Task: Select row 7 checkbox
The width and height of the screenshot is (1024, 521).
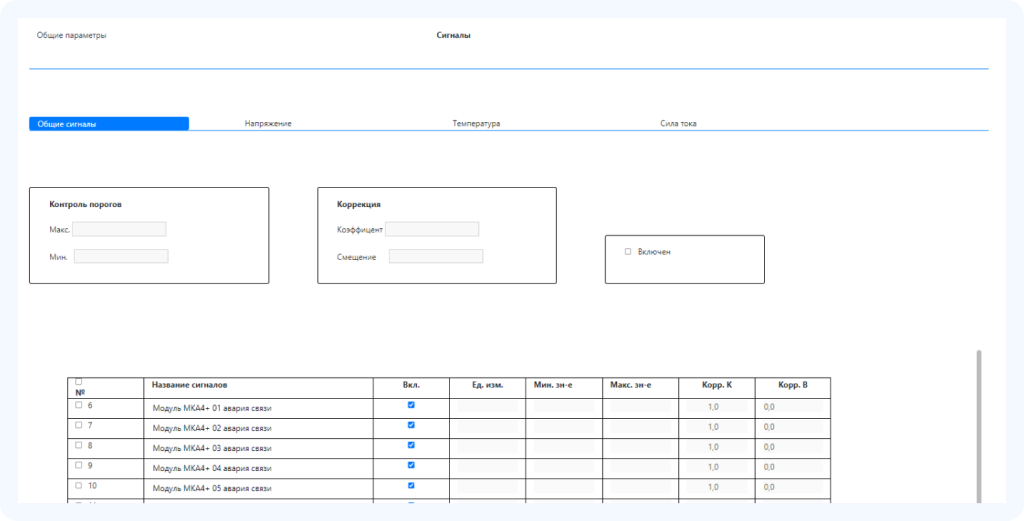Action: 79,424
